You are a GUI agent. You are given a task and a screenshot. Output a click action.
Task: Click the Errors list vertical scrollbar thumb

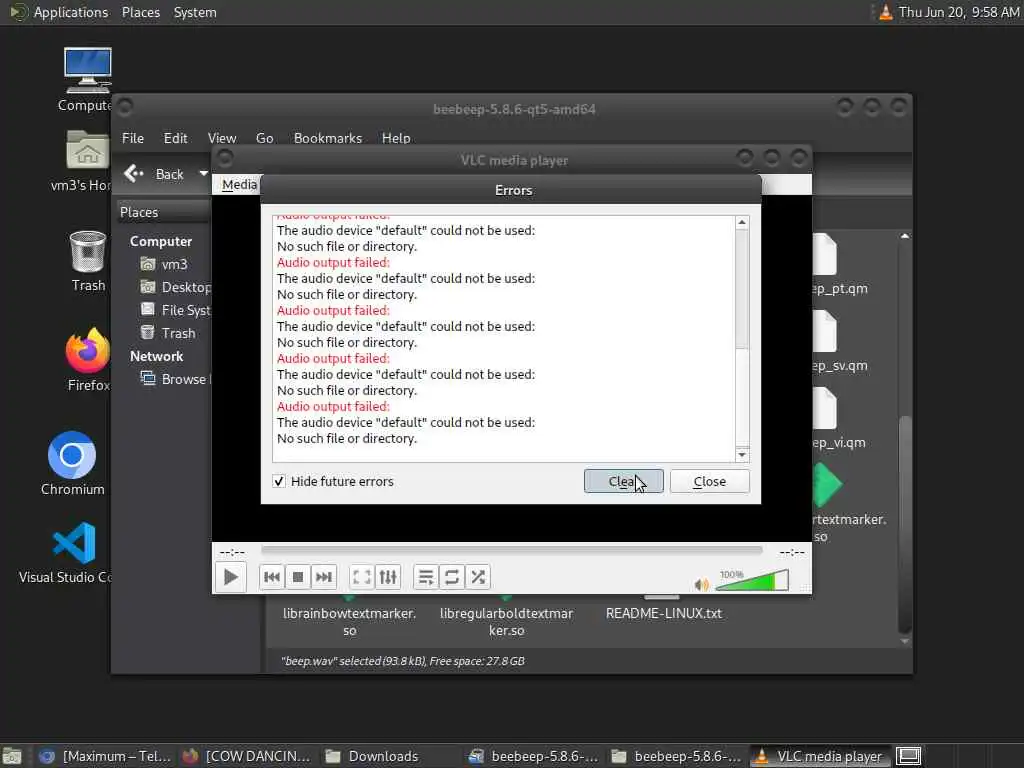(742, 289)
